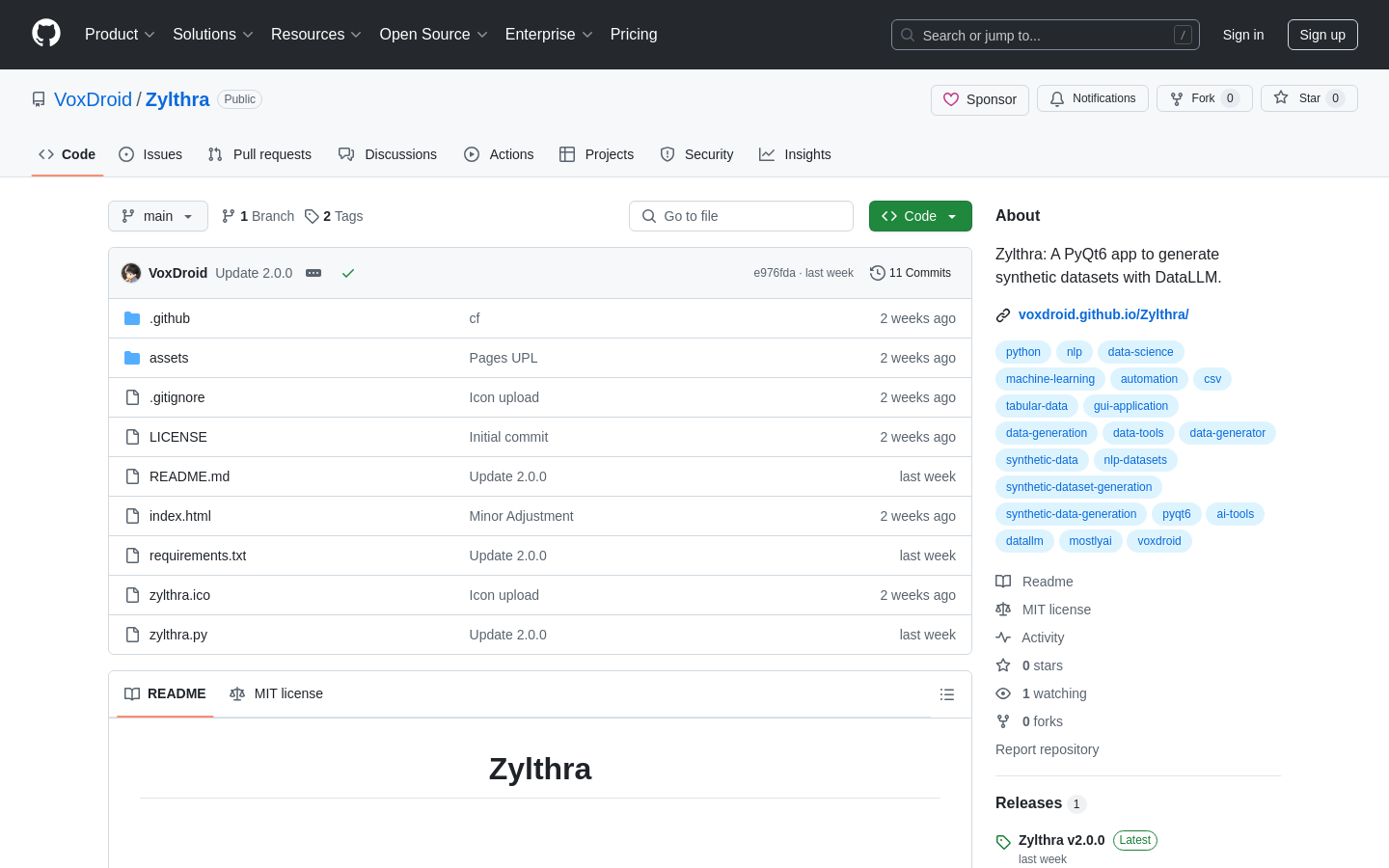Viewport: 1389px width, 868px height.
Task: View the green check status of latest commit
Action: pyautogui.click(x=348, y=273)
